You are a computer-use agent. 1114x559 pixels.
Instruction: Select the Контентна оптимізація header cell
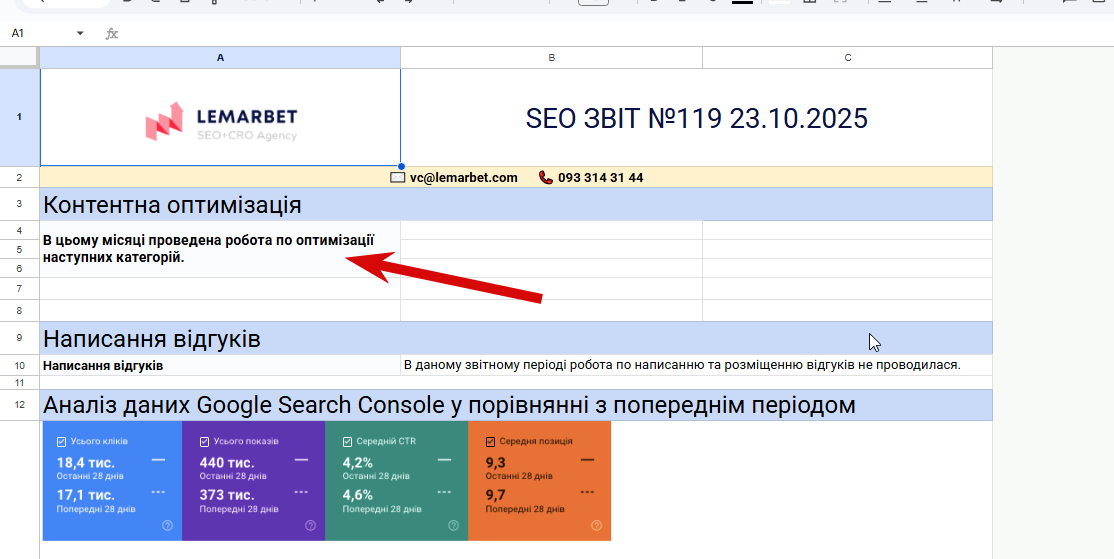516,205
